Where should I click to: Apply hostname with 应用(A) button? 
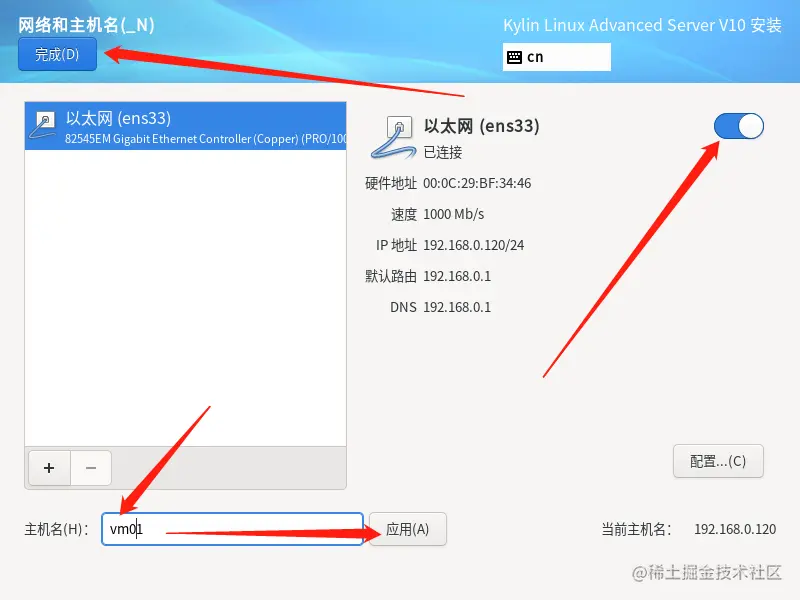(408, 529)
